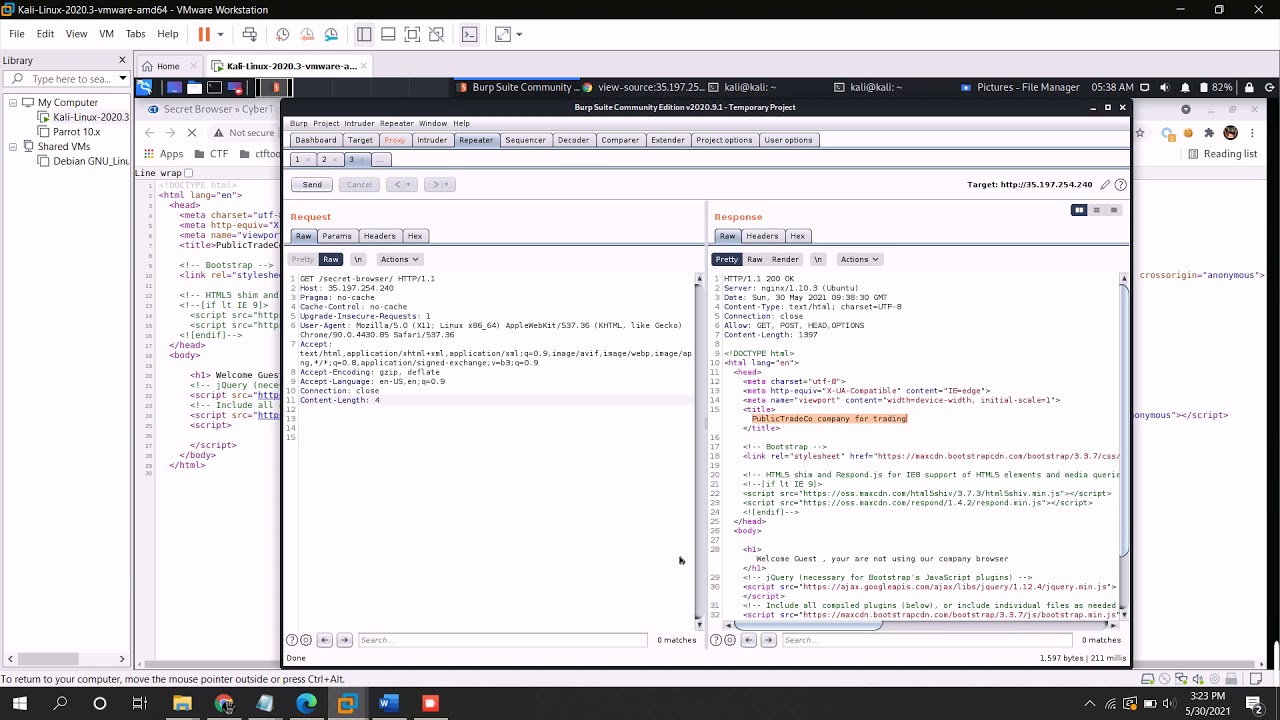Enter full screen mode icon
Viewport: 1280px width, 720px height.
coord(412,34)
